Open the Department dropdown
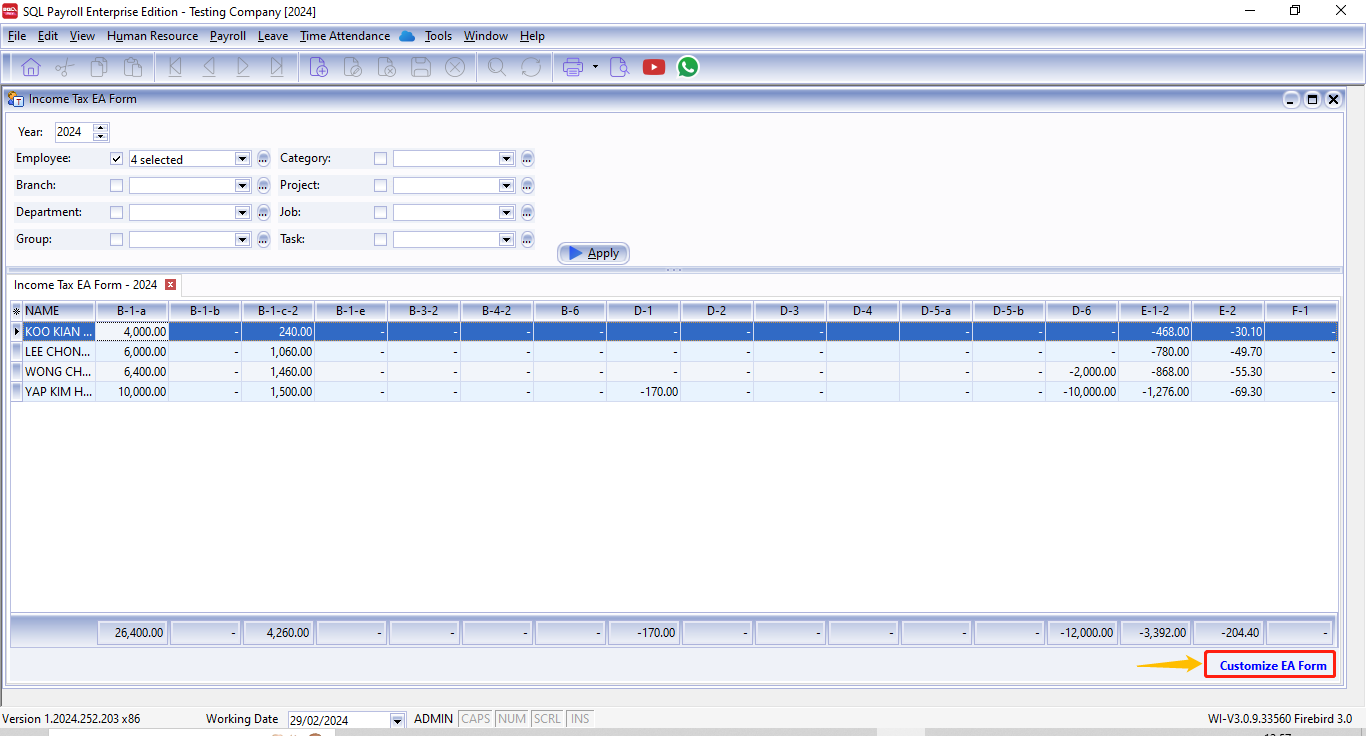1366x736 pixels. [x=242, y=213]
